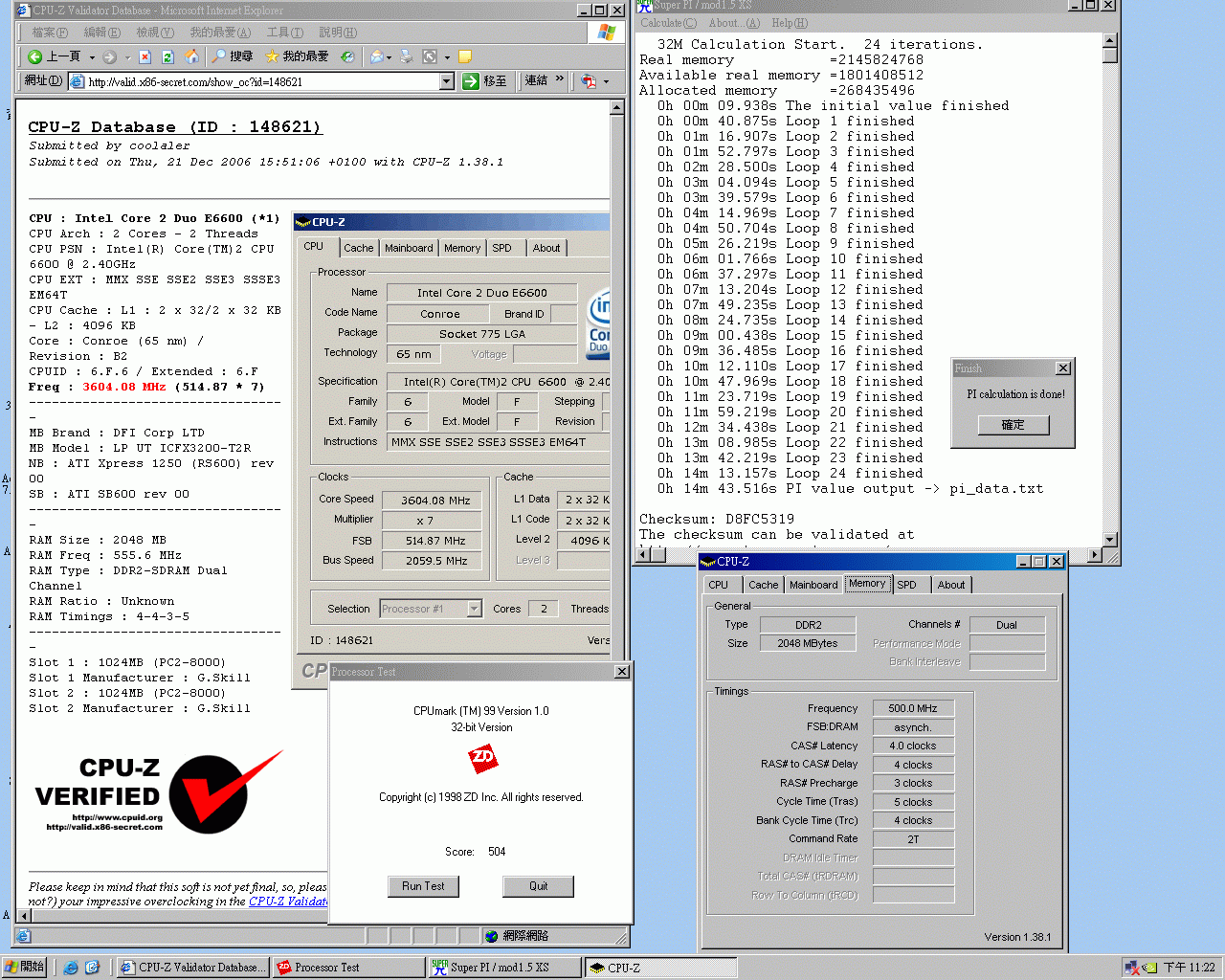1225x980 pixels.
Task: Open the Favorites (我的最愛) menu in IE
Action: coord(220,32)
